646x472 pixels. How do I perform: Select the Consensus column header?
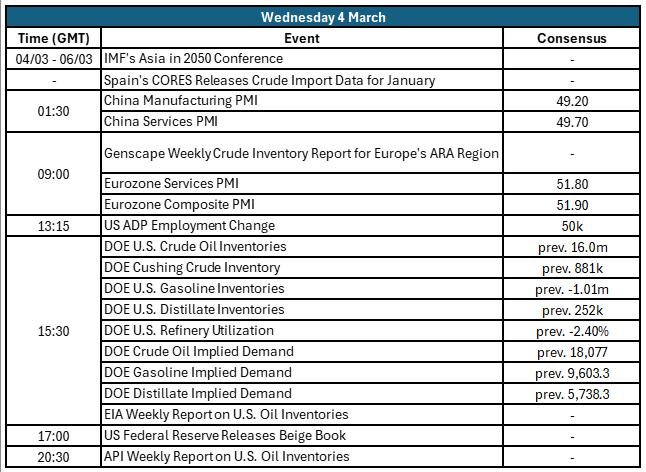pos(571,38)
